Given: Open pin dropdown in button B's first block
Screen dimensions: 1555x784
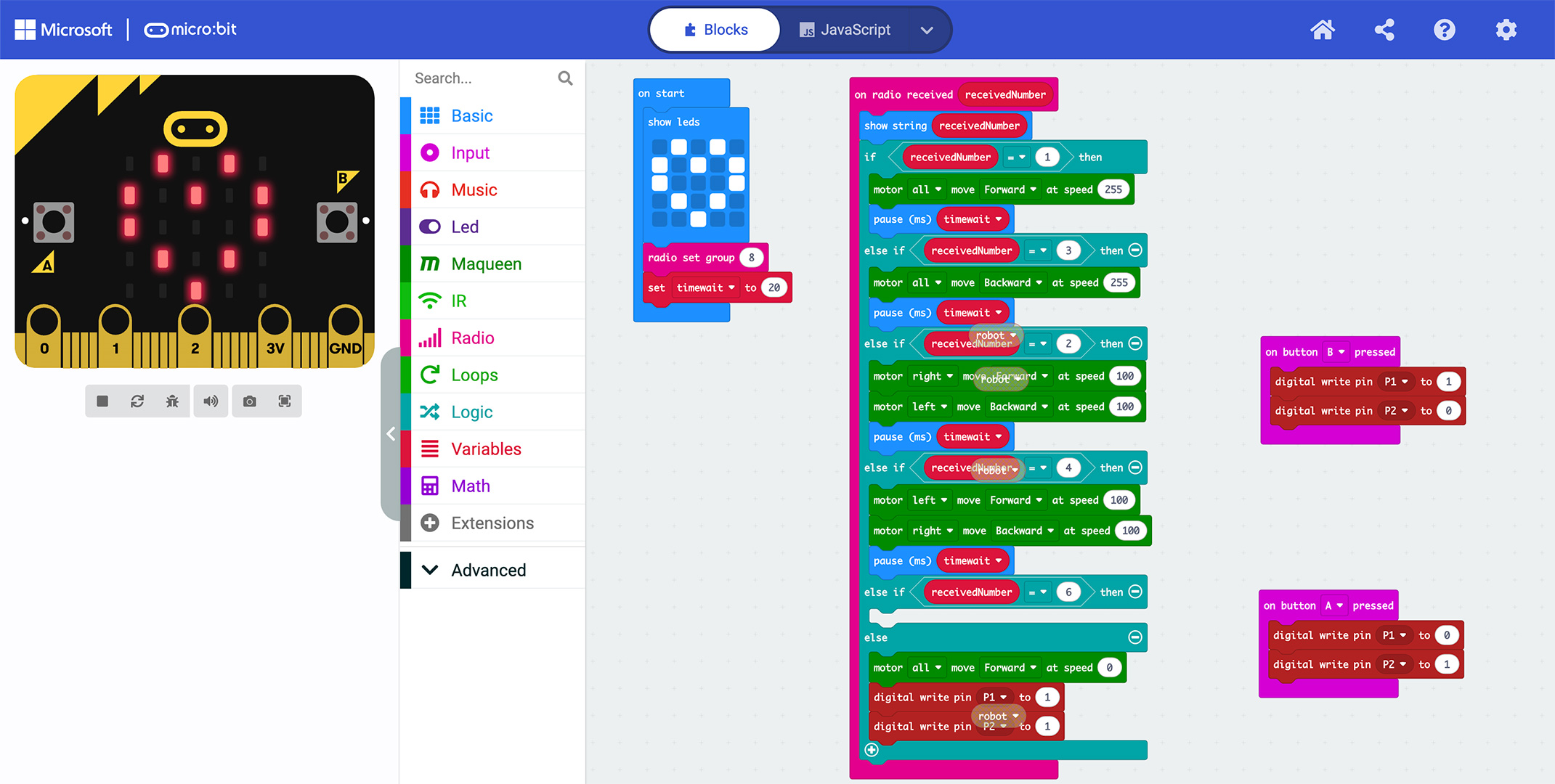Looking at the screenshot, I should 1396,382.
